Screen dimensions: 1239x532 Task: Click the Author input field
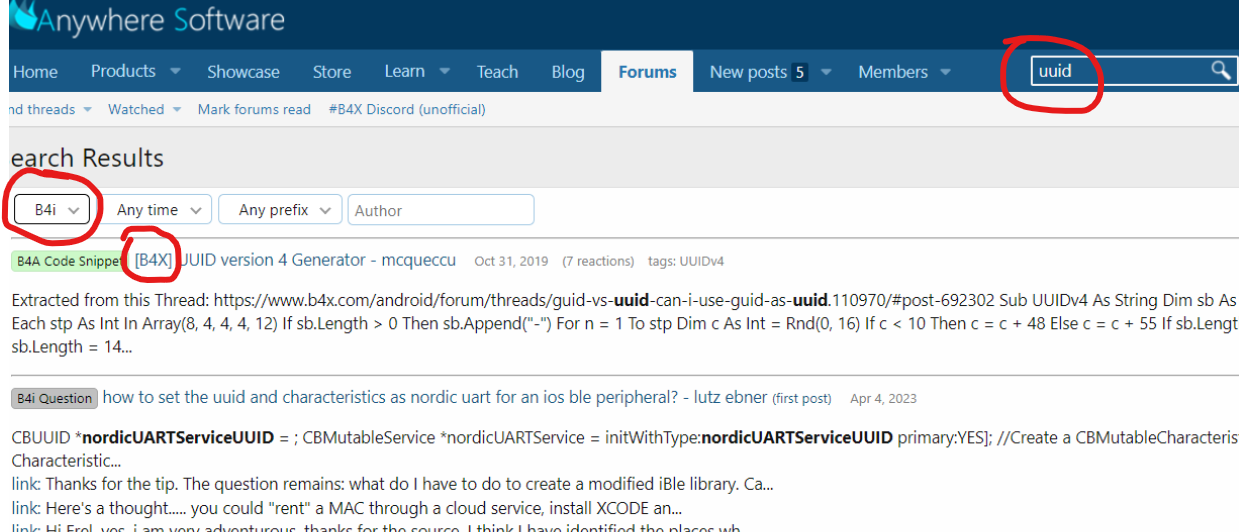click(x=441, y=210)
